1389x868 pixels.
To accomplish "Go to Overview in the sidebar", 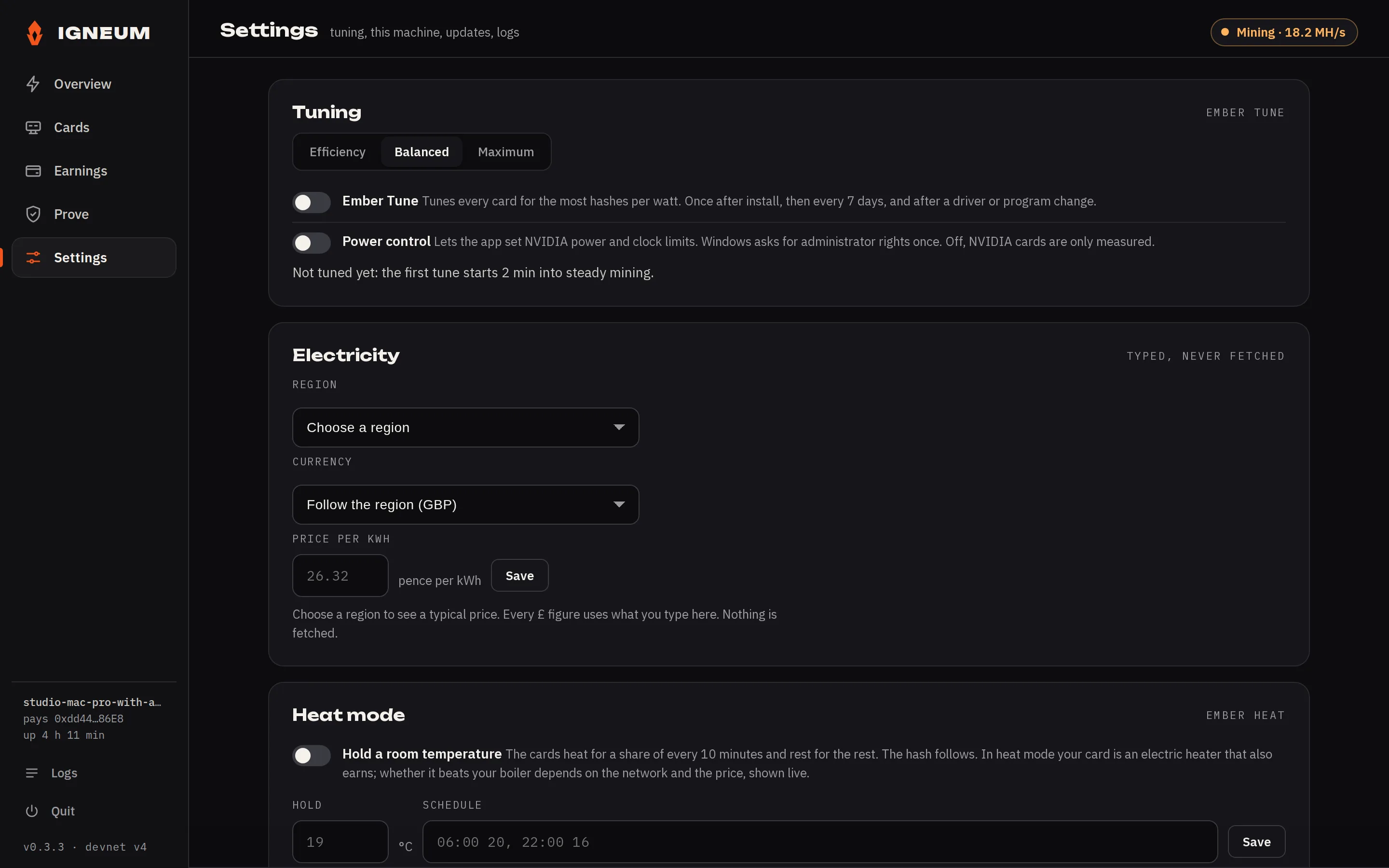I will tap(94, 84).
